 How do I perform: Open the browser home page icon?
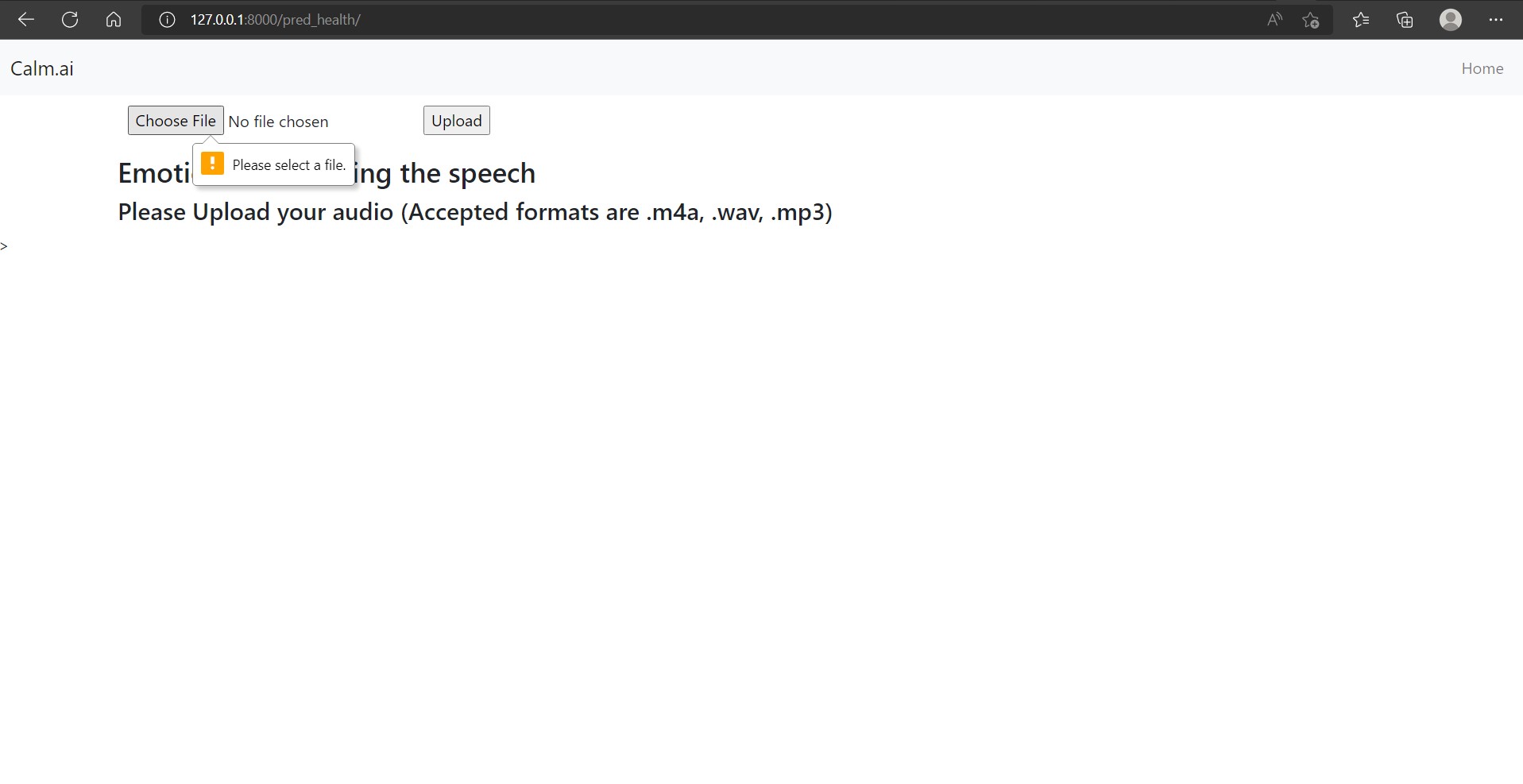(114, 20)
